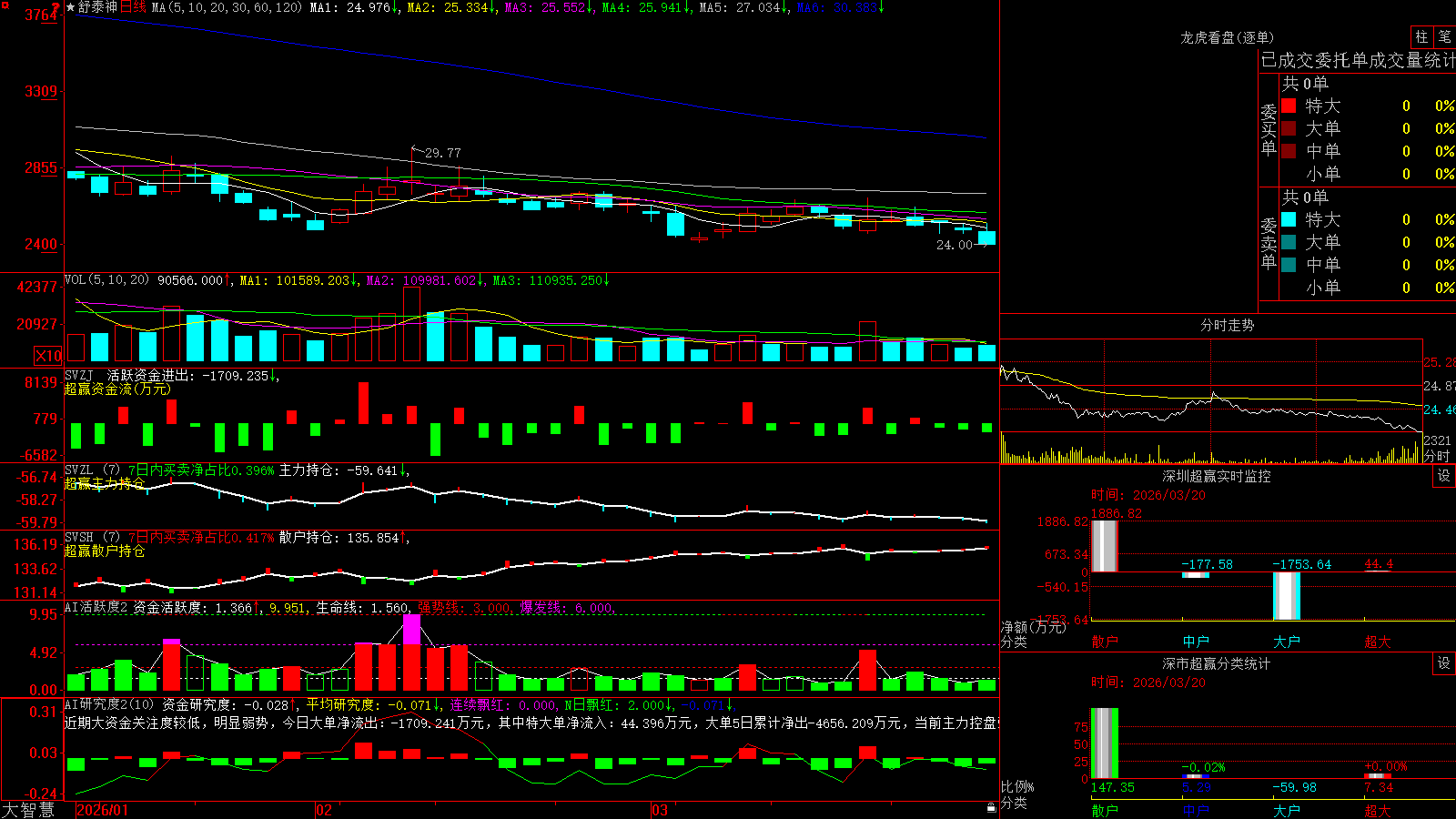This screenshot has height=819, width=1456.
Task: Click the teal 中单 sell-order swatch
Action: (1289, 265)
